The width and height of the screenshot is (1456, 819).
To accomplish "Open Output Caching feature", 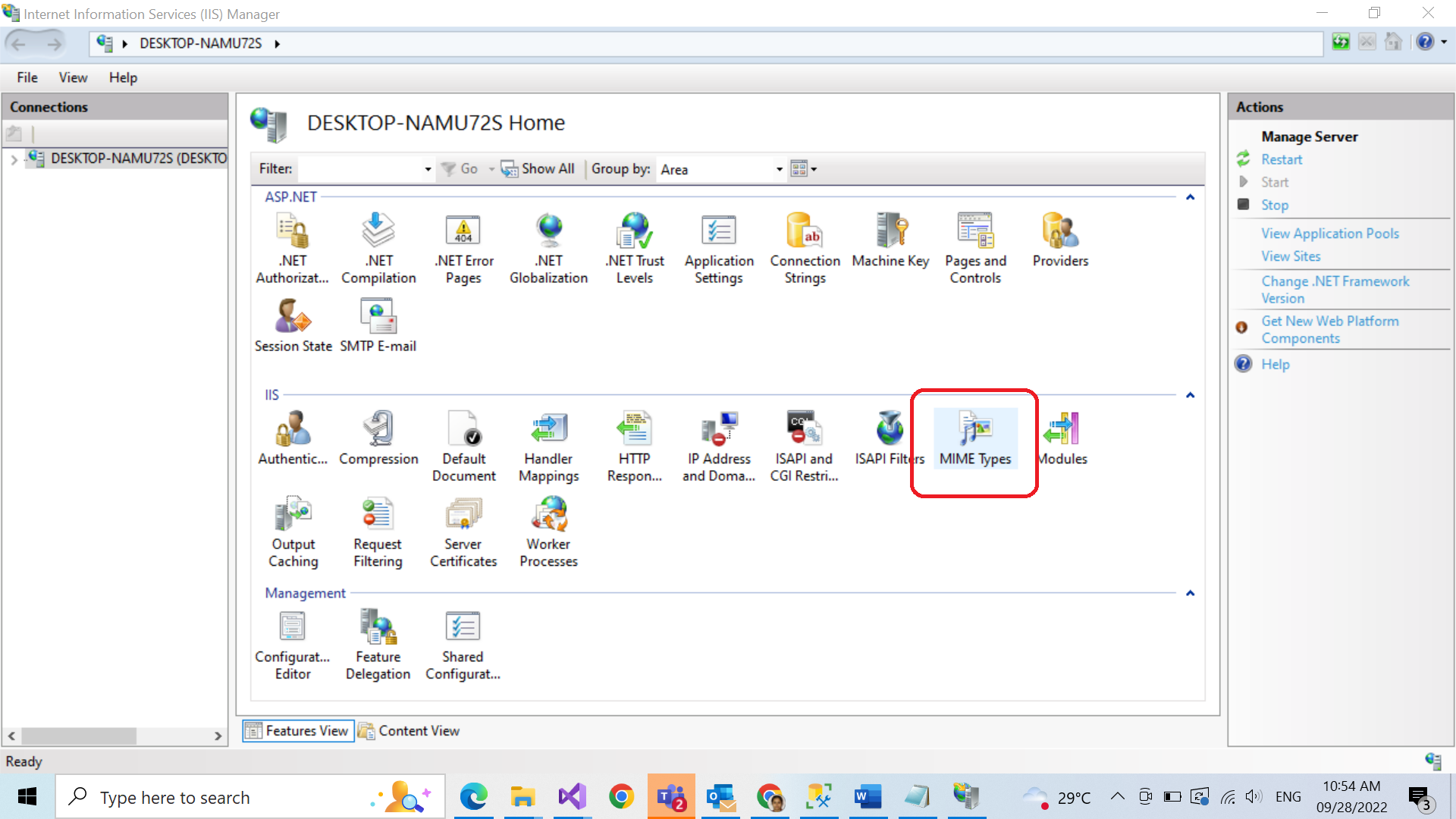I will (x=293, y=532).
